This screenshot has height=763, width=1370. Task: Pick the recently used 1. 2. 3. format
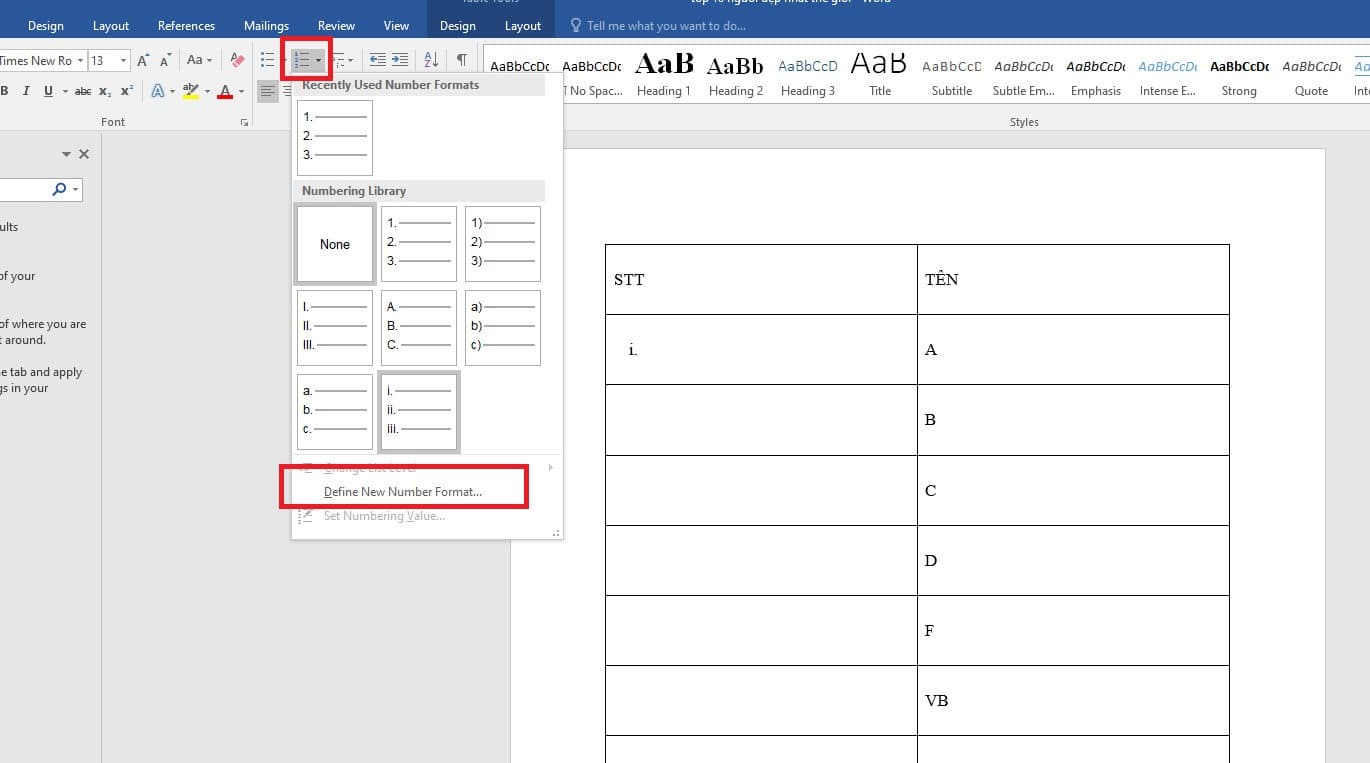335,138
